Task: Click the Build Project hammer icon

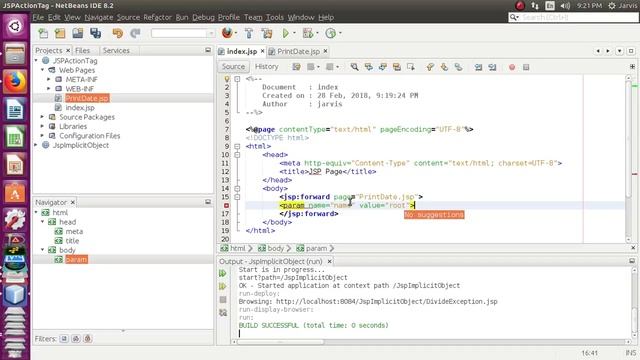Action: click(x=249, y=33)
